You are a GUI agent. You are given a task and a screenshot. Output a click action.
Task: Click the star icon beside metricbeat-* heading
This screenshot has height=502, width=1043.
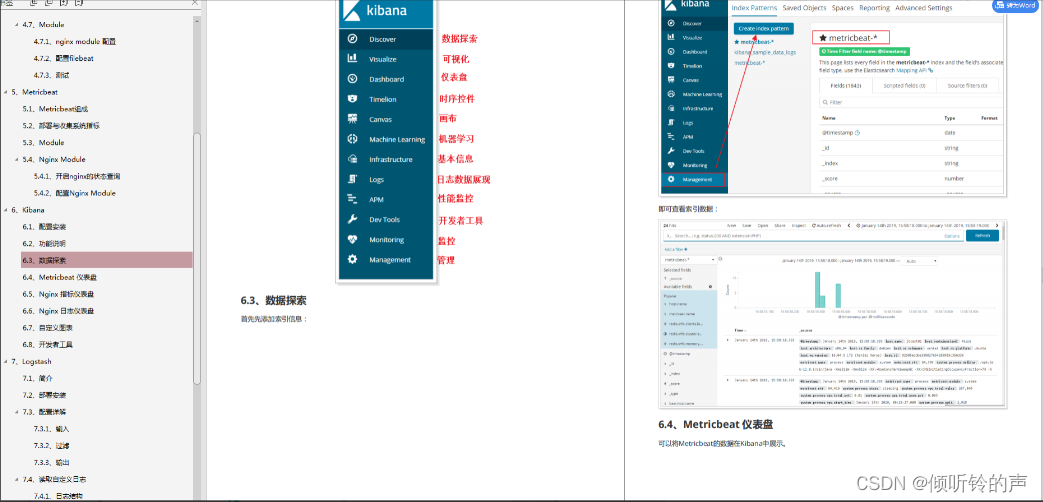(x=823, y=37)
